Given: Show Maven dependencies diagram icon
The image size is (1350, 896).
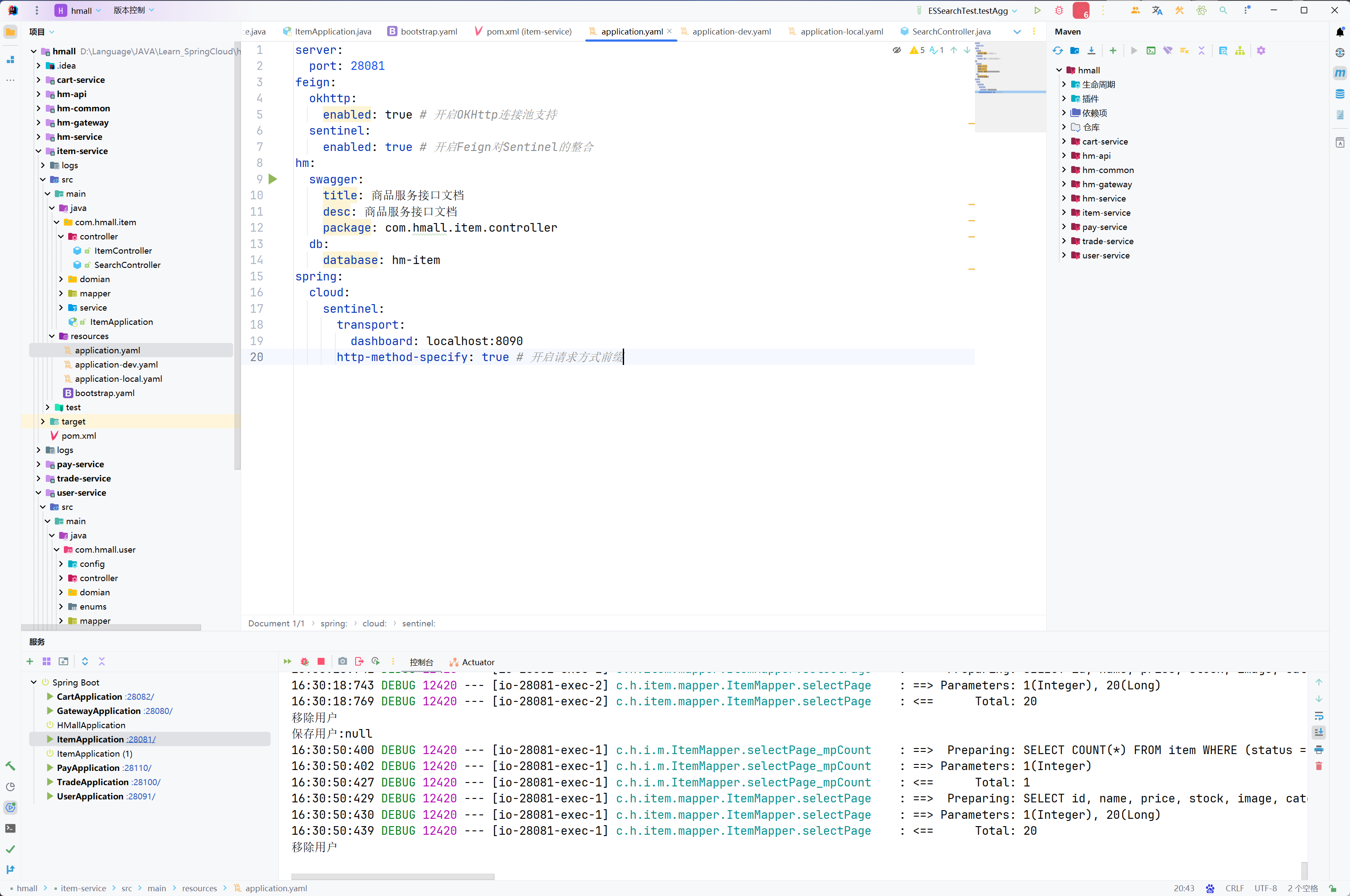Looking at the screenshot, I should pos(1240,51).
